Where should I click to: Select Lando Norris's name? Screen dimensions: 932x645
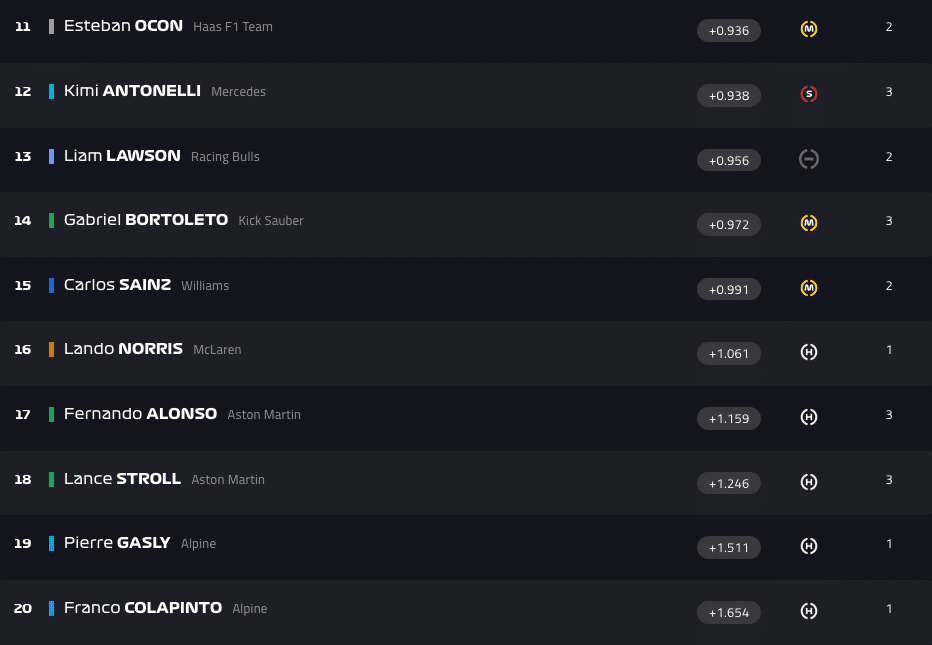(x=123, y=349)
